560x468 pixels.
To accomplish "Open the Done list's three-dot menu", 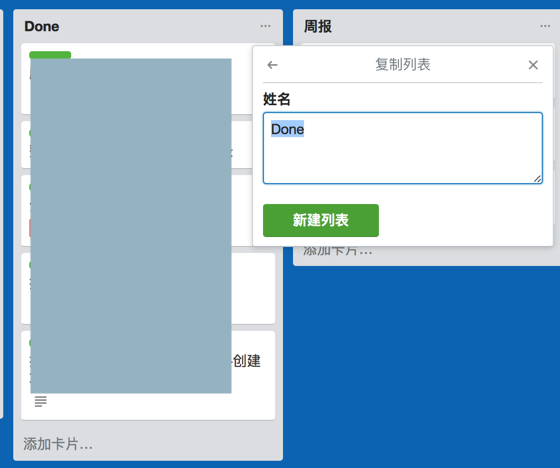I will tap(265, 26).
